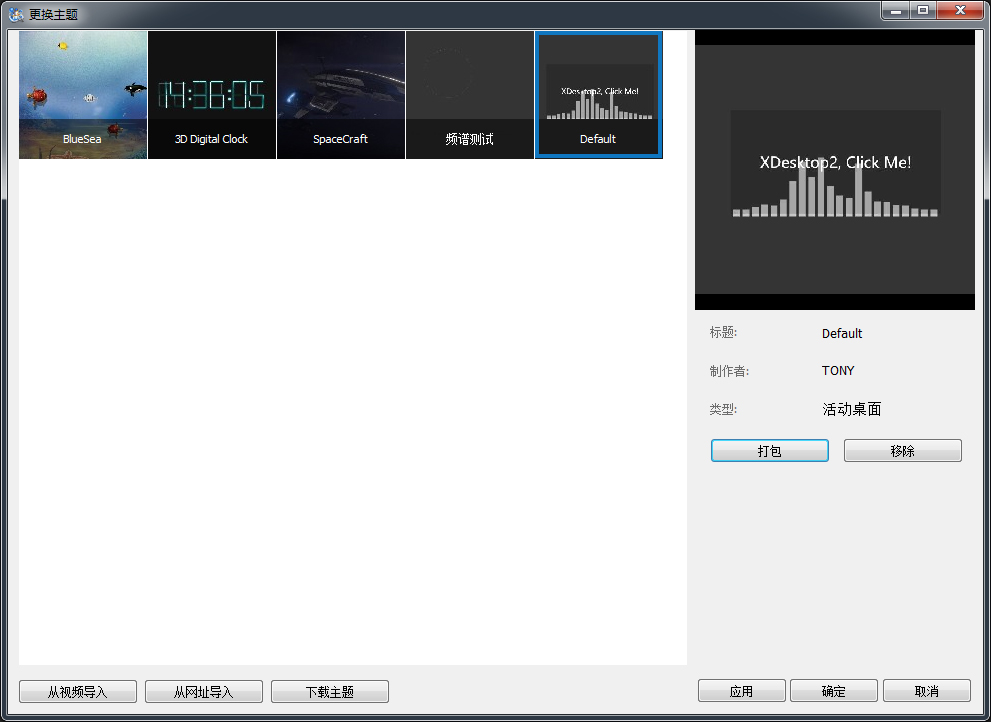Confirm theme selection with 确定 button
This screenshot has width=991, height=722.
[x=833, y=690]
